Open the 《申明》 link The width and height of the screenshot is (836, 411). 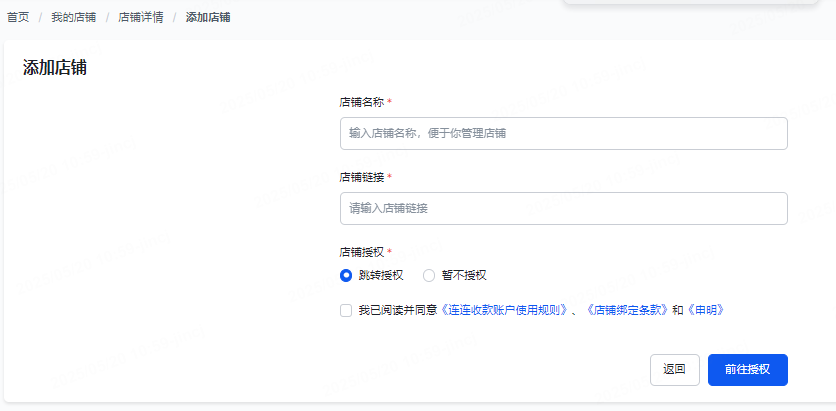(704, 311)
